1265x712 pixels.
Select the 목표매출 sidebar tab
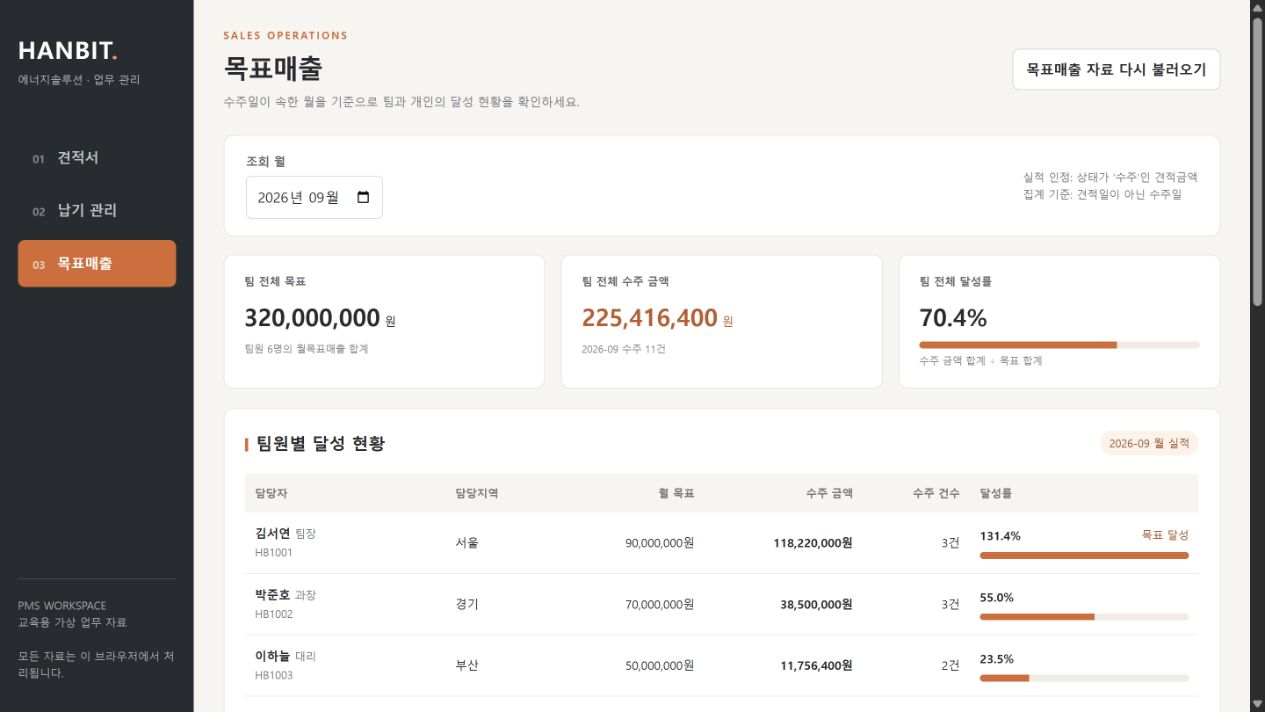click(x=97, y=264)
